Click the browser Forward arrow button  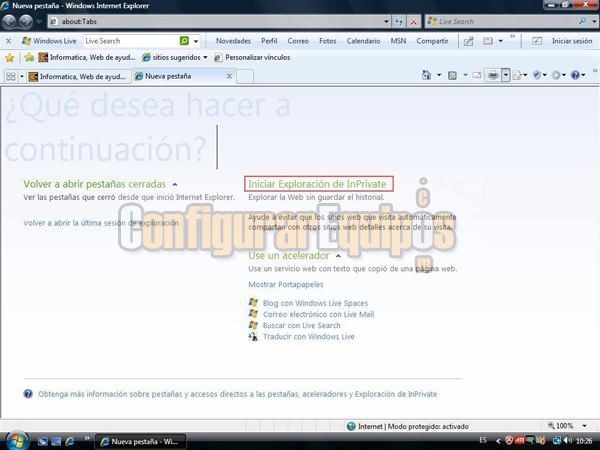tap(26, 21)
